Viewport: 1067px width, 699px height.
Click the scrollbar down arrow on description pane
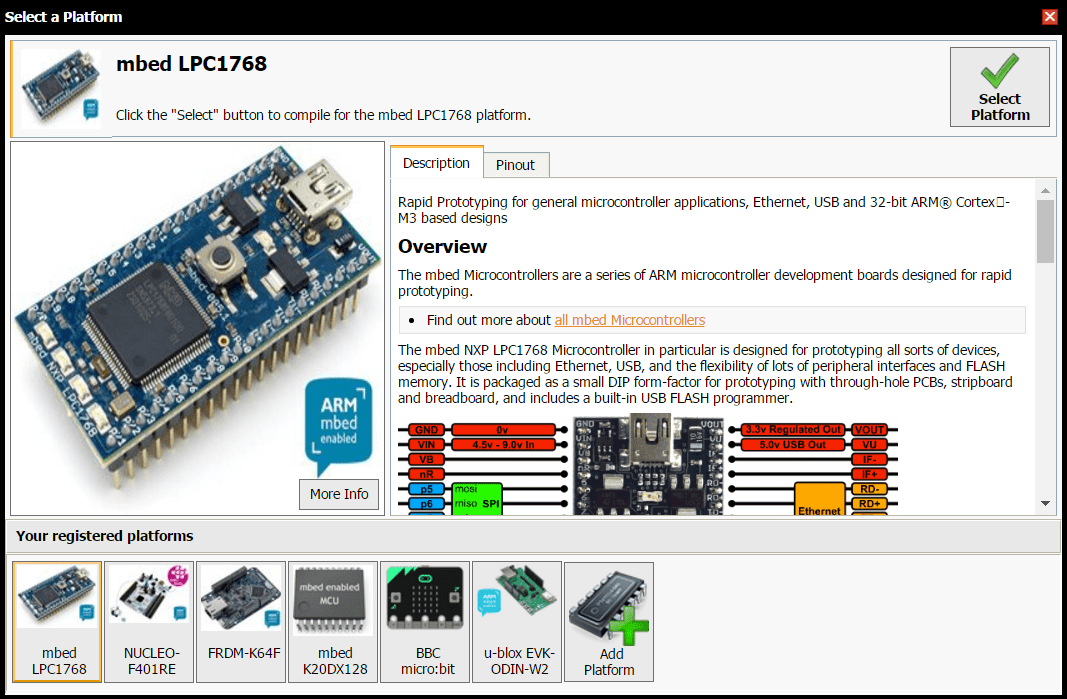click(1047, 502)
